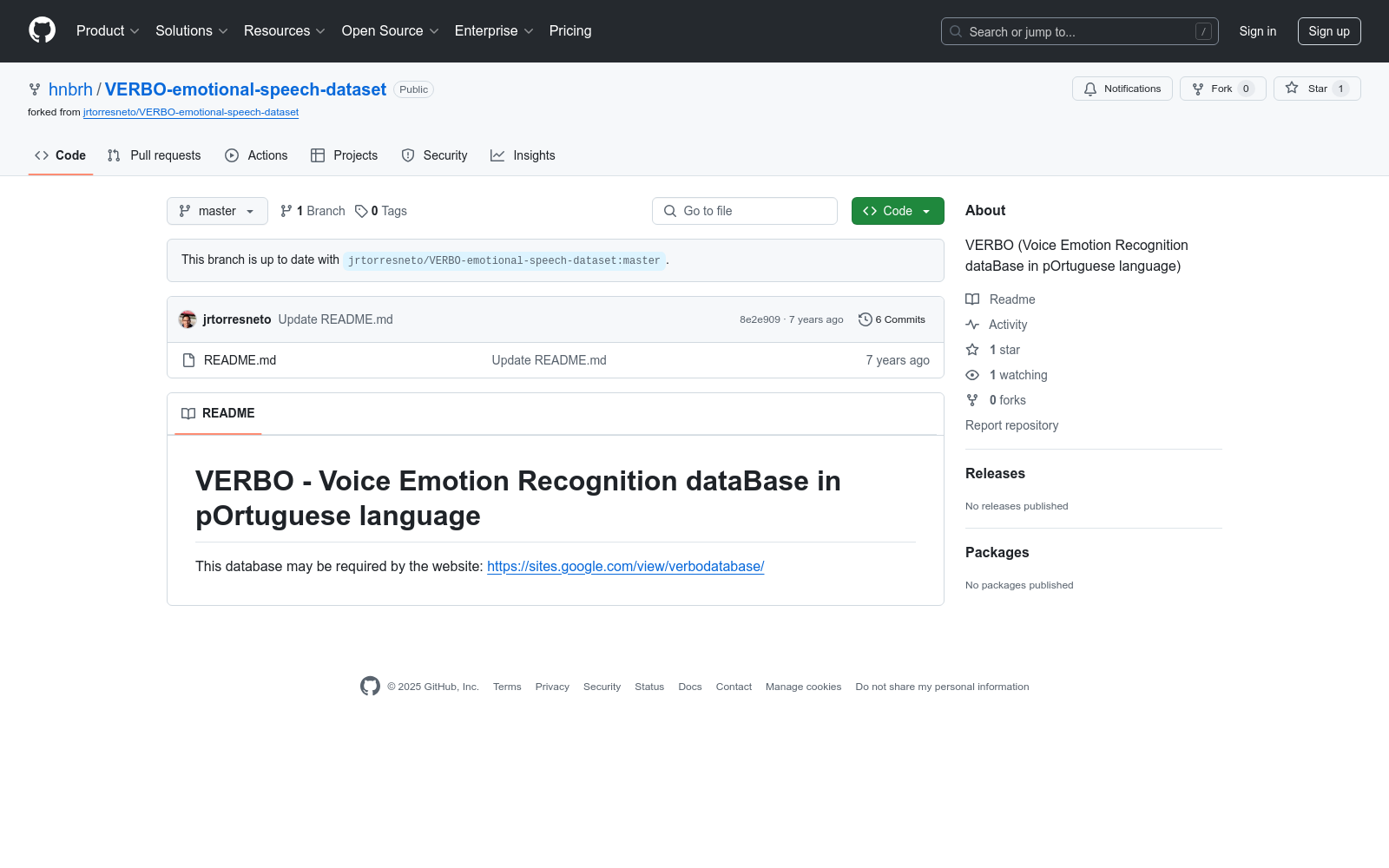Open the Product dropdown menu
The width and height of the screenshot is (1389, 868).
pyautogui.click(x=108, y=31)
